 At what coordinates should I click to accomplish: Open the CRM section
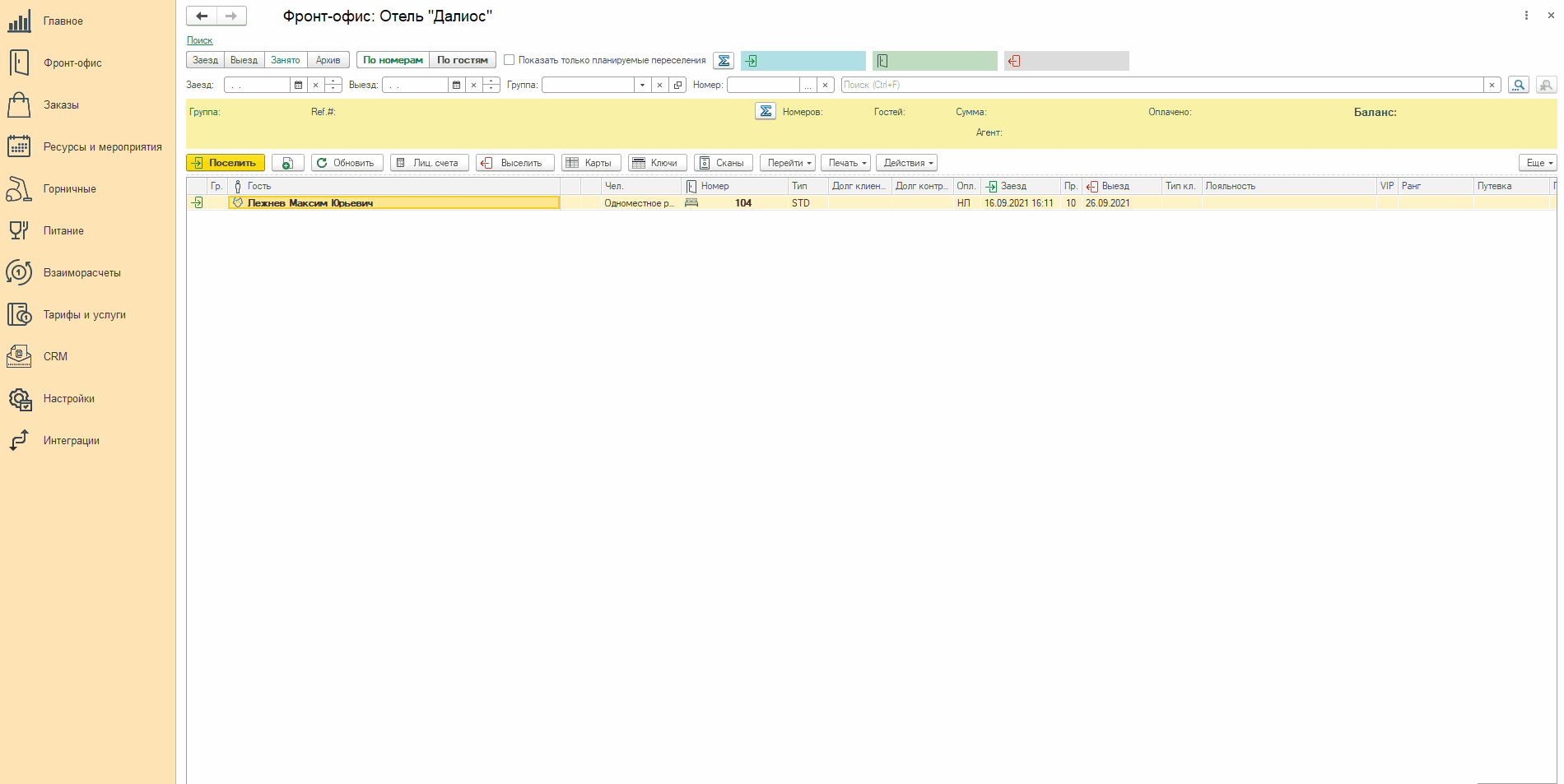[55, 356]
